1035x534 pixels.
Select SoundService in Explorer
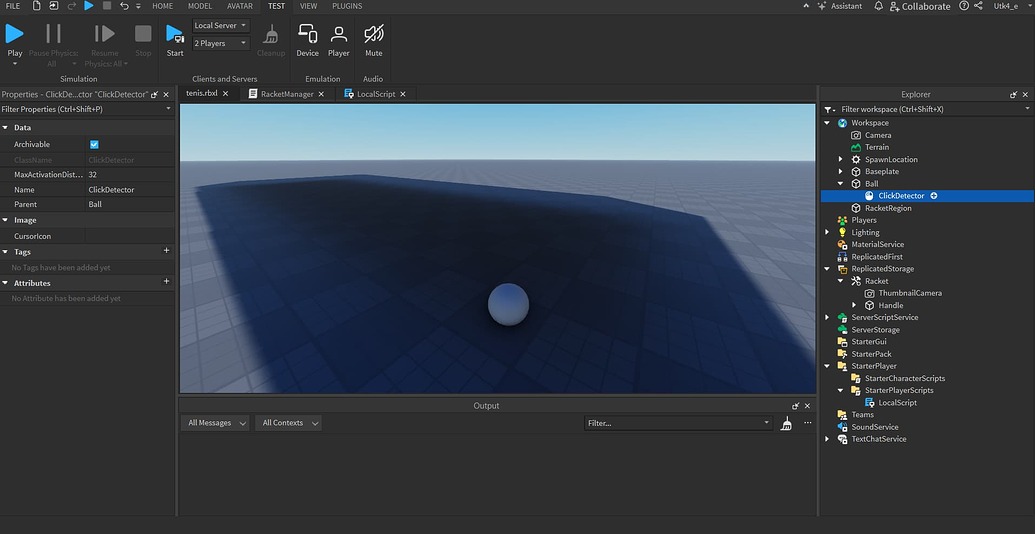[x=875, y=427]
